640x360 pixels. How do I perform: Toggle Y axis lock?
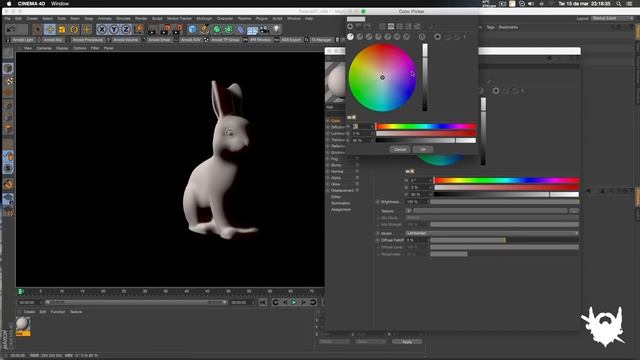coord(114,29)
